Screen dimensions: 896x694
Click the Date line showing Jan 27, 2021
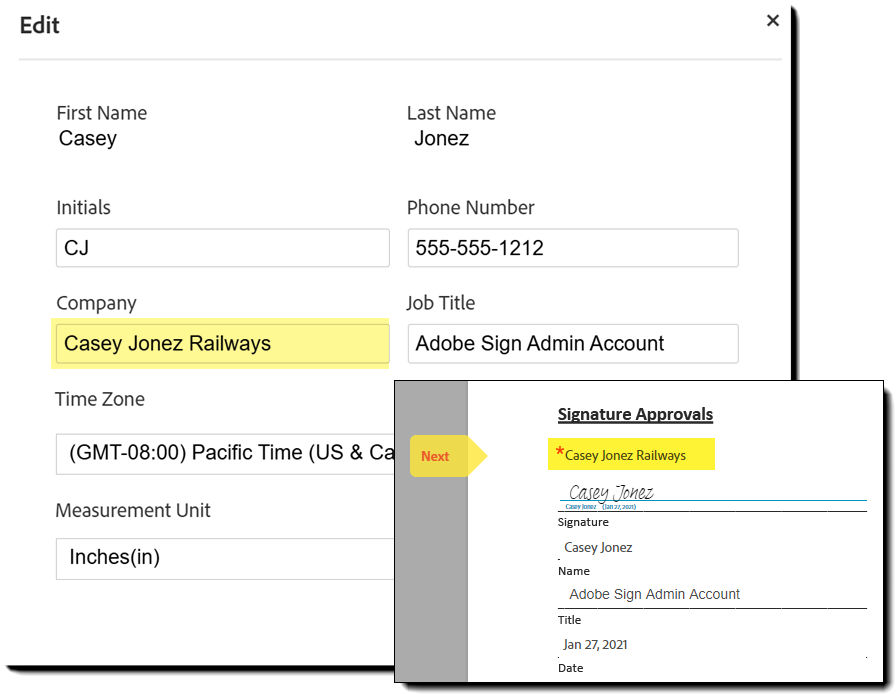(x=594, y=644)
